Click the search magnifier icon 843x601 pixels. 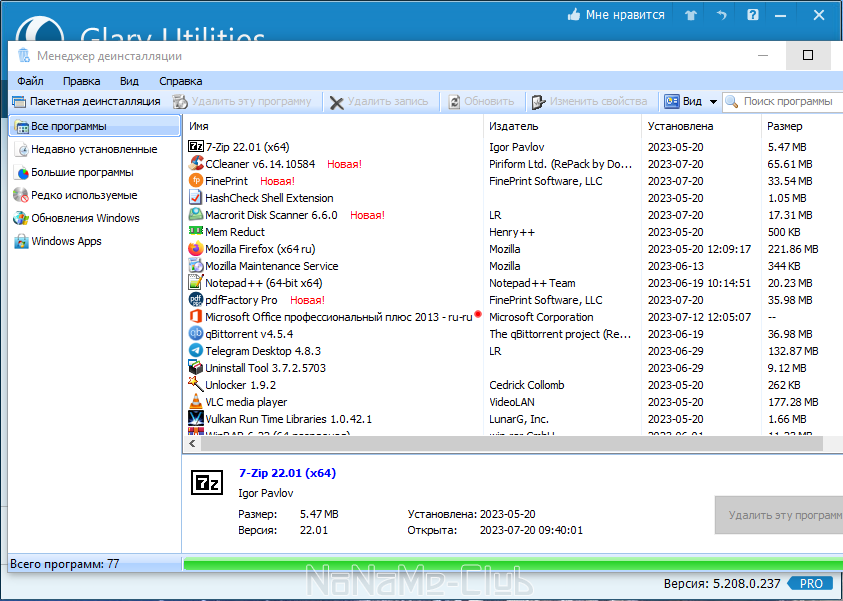point(732,101)
